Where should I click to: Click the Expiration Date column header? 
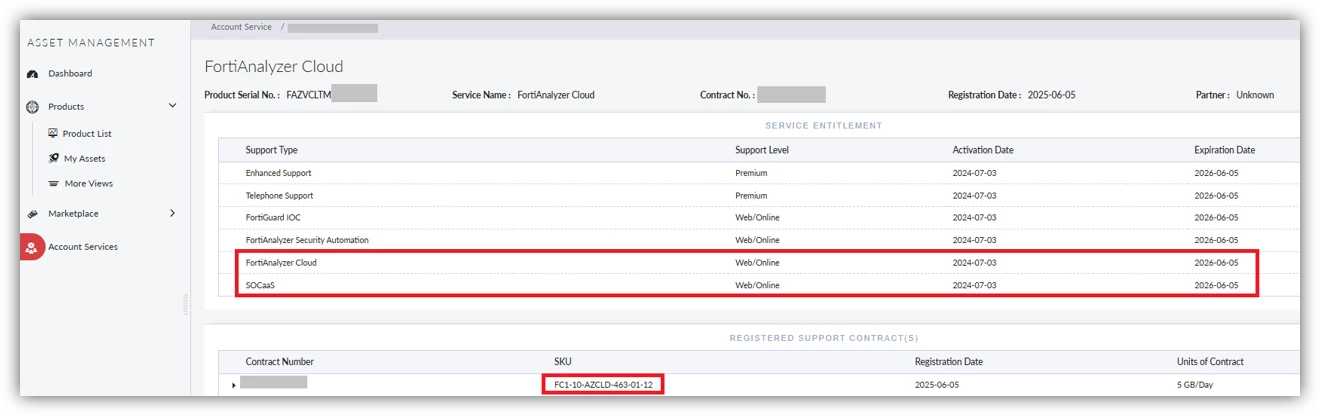pos(1224,150)
